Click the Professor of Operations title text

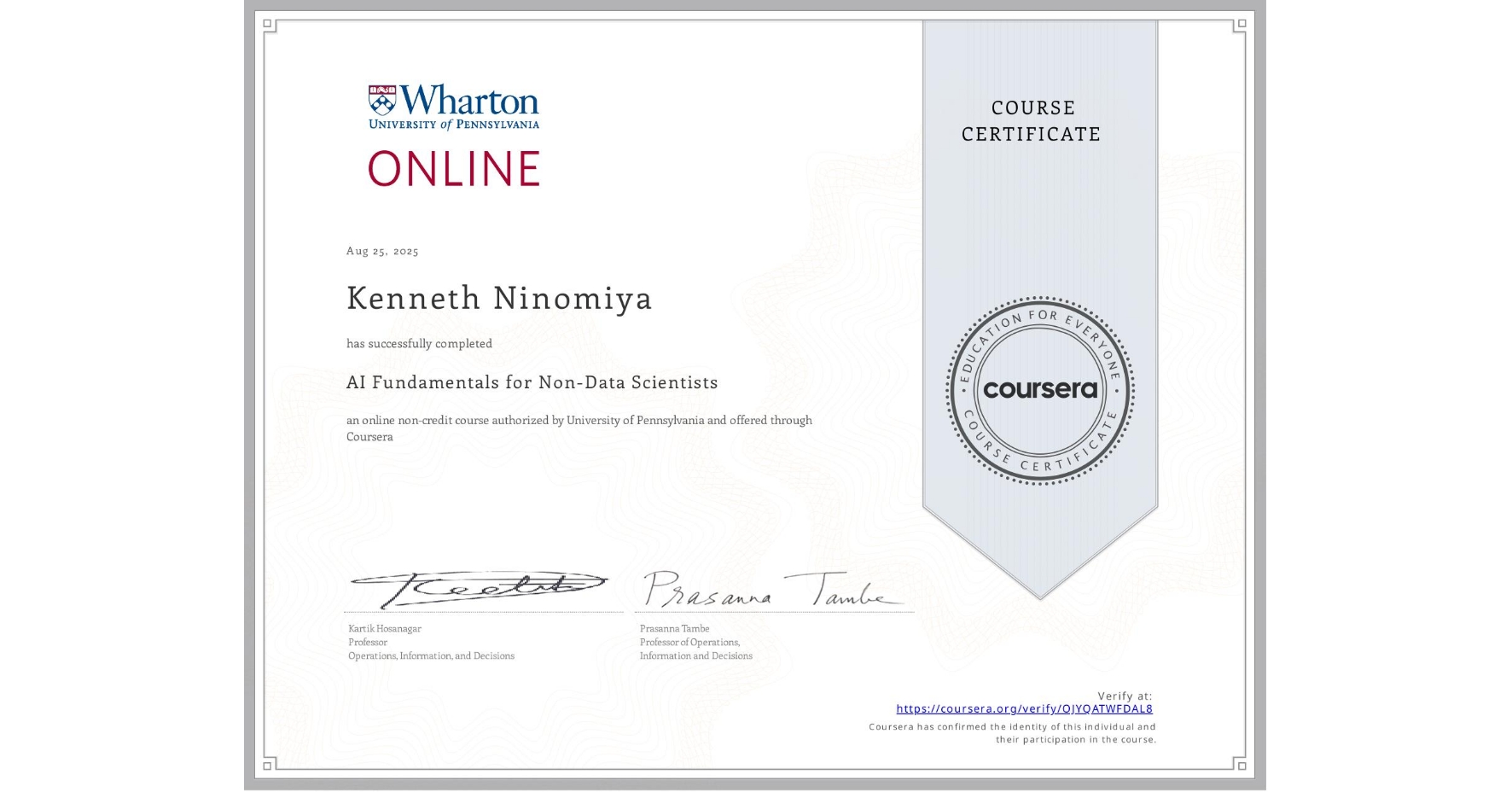[690, 642]
